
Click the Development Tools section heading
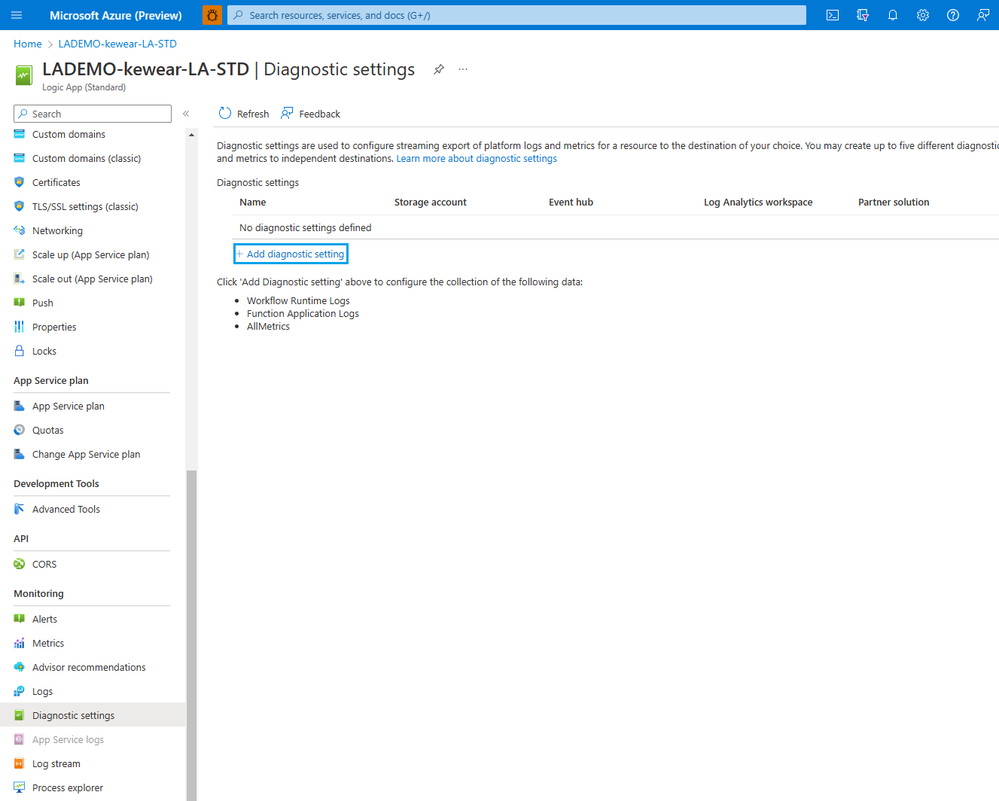(x=56, y=484)
